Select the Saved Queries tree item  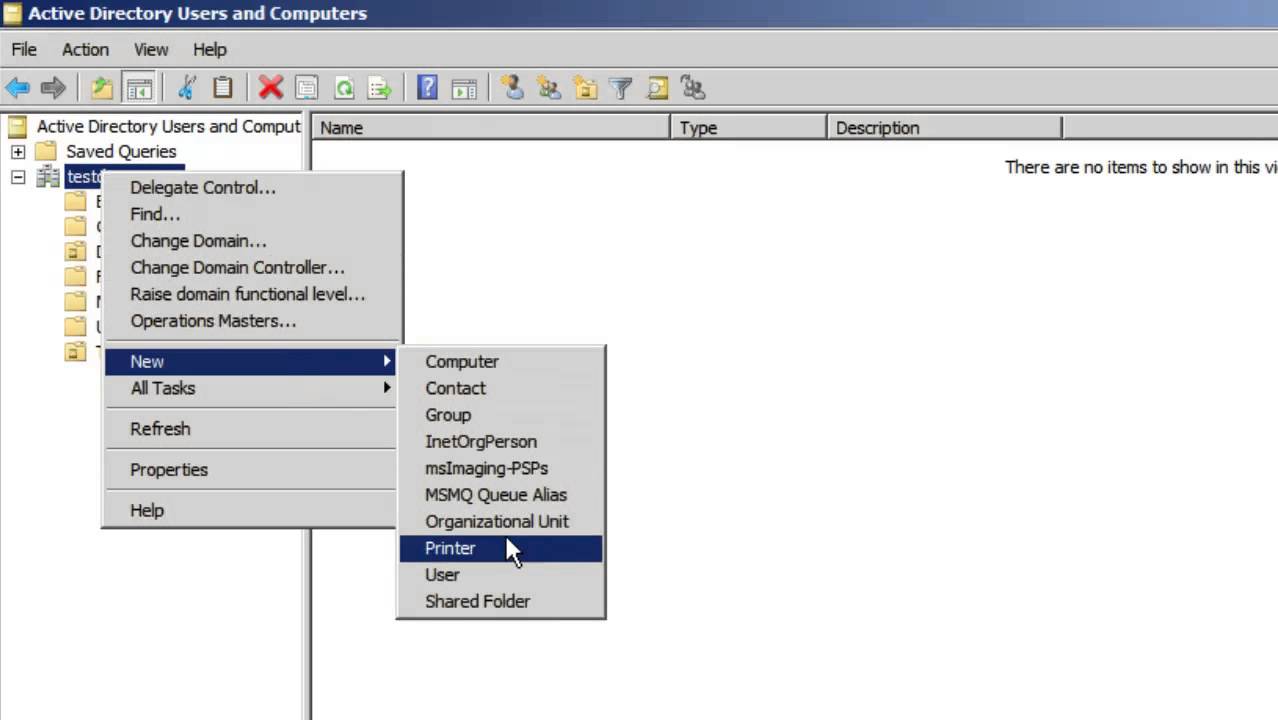[x=121, y=152]
